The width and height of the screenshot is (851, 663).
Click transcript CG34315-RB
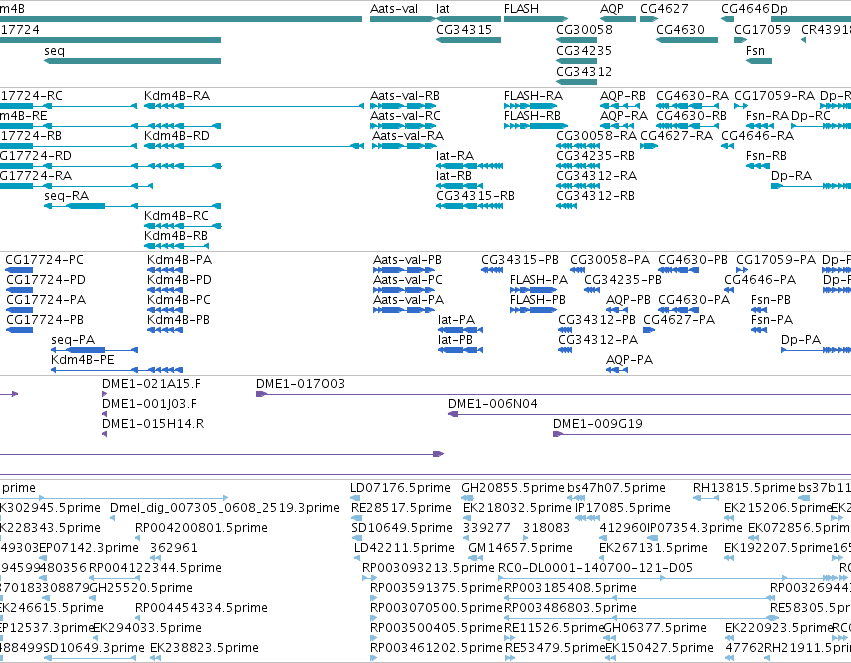tap(475, 196)
